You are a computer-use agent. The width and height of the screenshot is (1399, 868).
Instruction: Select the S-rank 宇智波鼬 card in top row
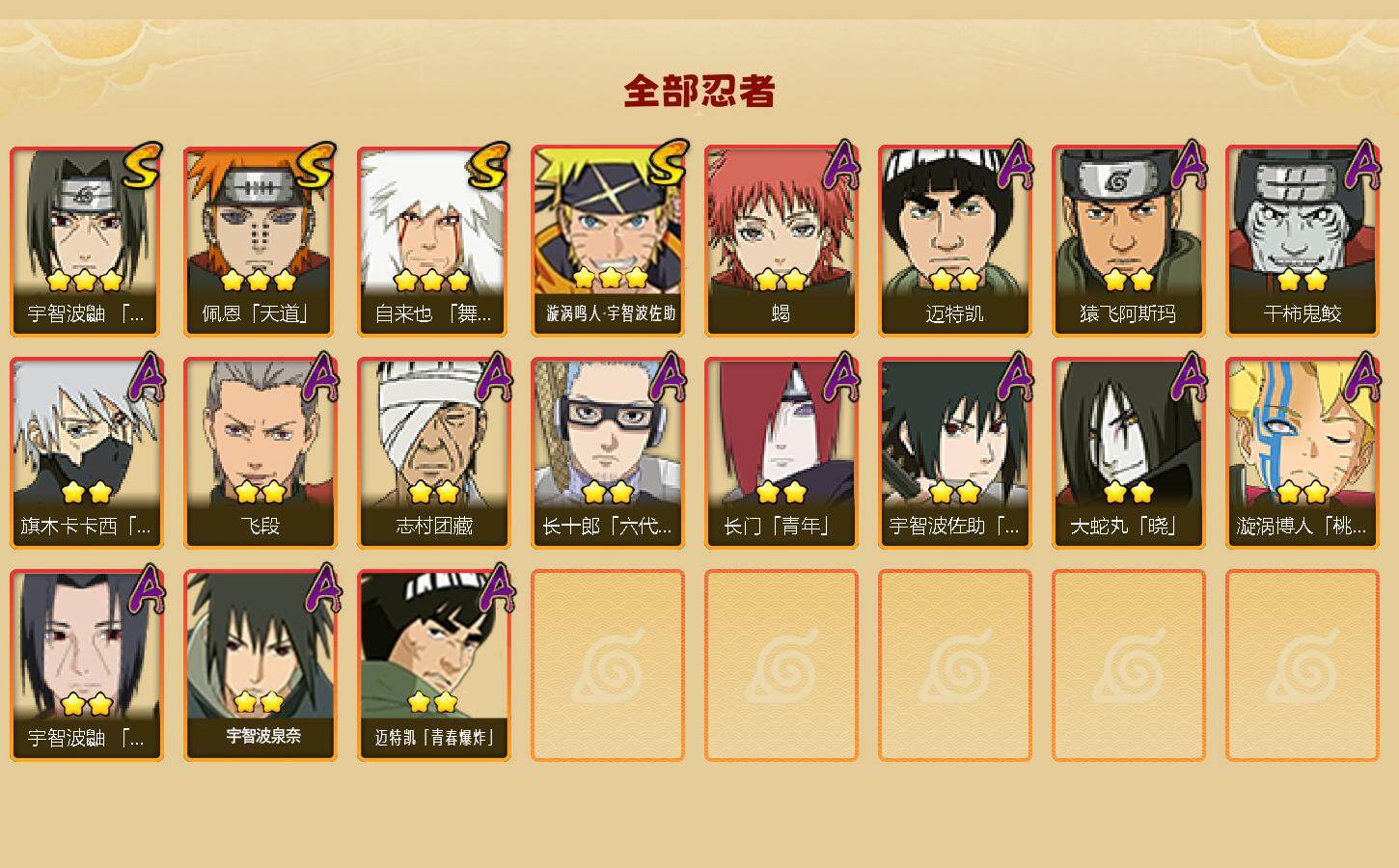tap(86, 241)
